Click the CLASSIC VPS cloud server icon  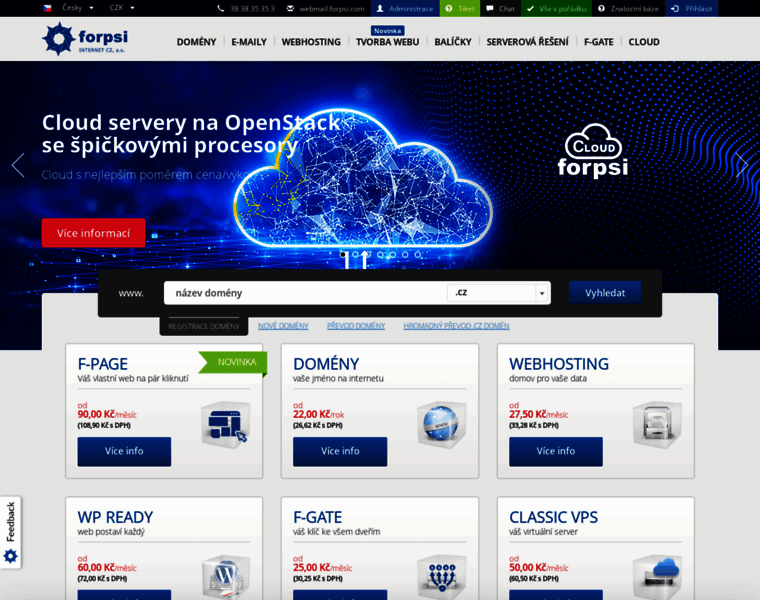(657, 577)
